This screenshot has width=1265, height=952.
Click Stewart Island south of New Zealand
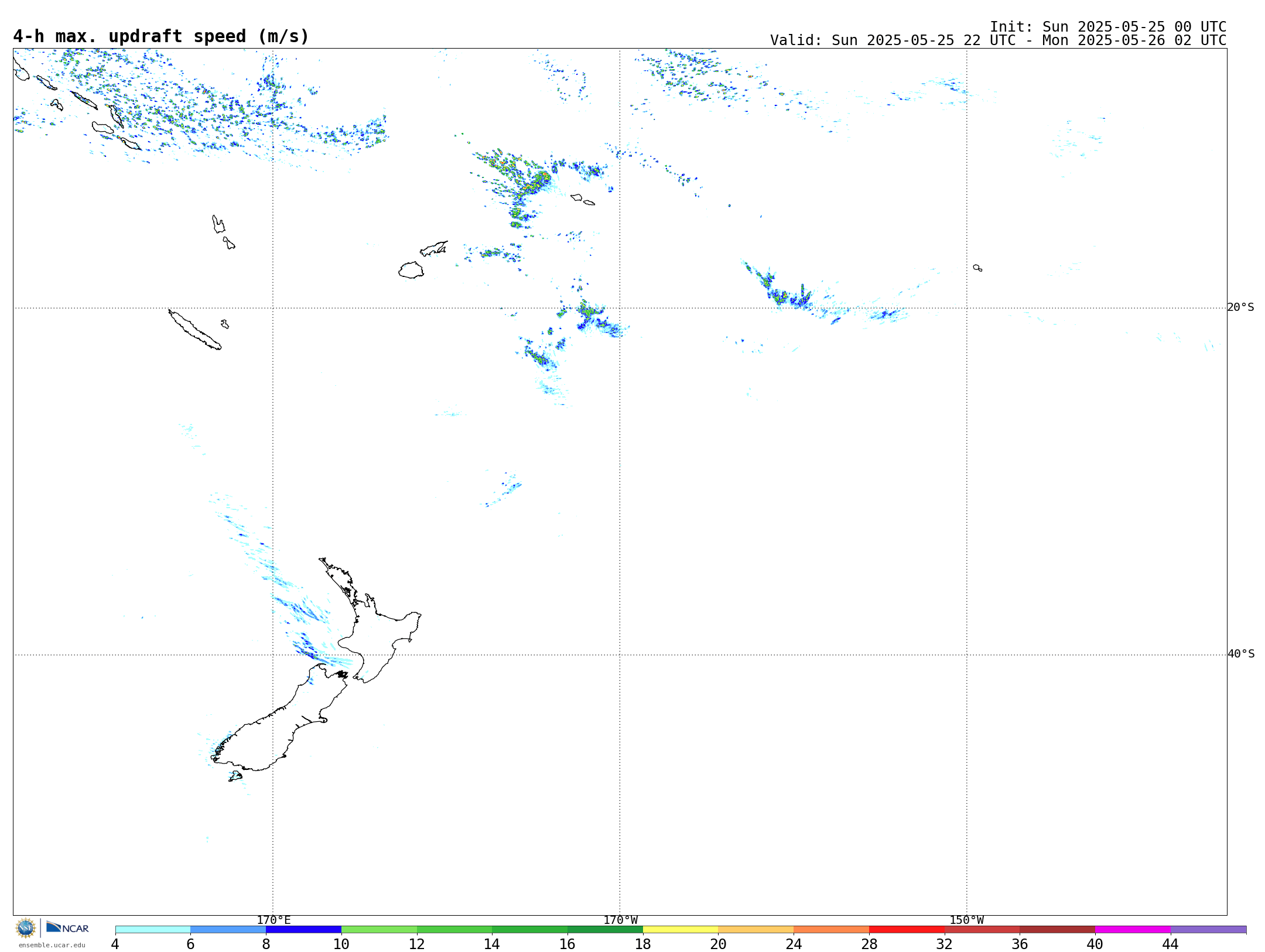coord(235,776)
